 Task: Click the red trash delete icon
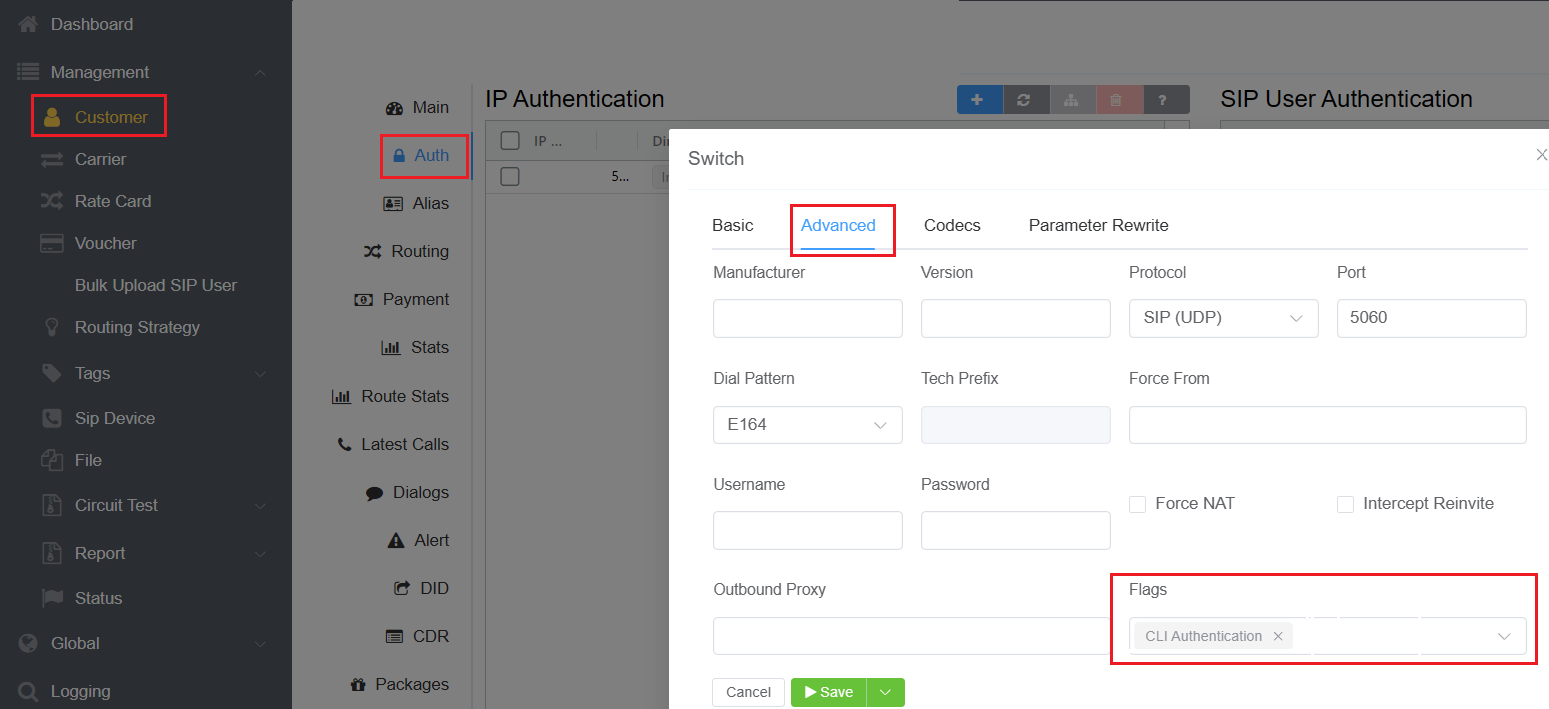pos(1119,100)
